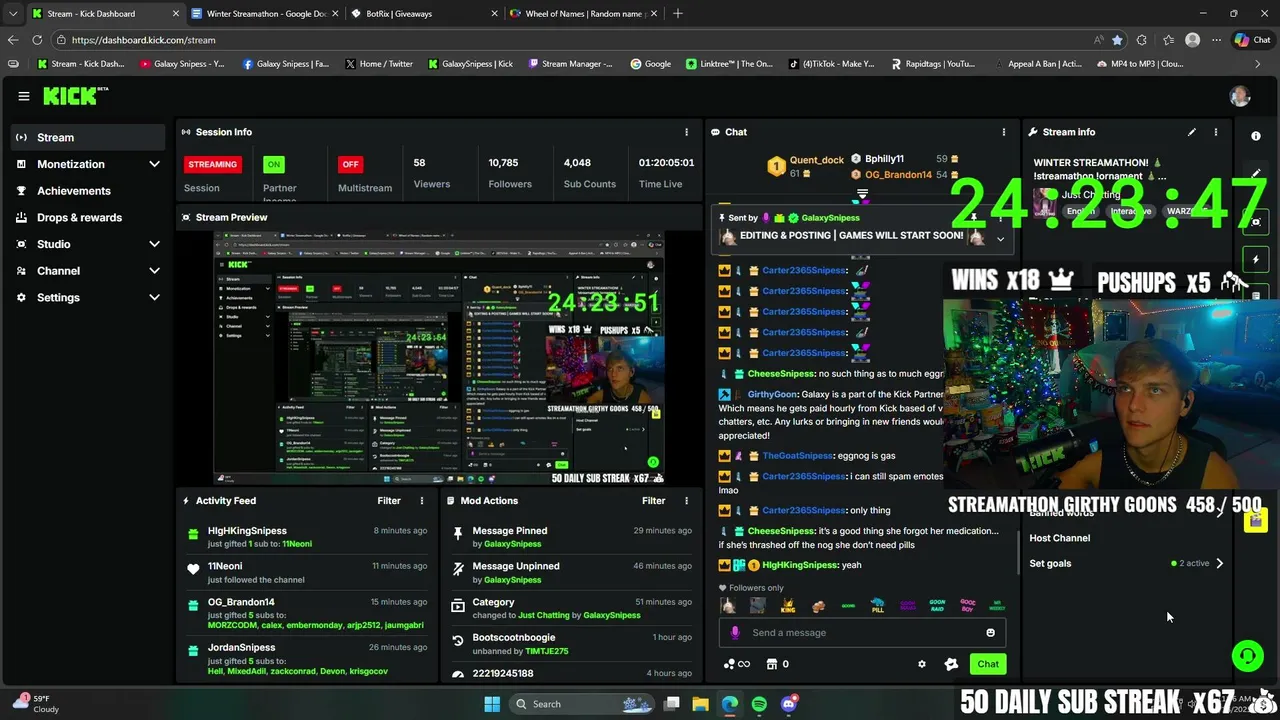This screenshot has width=1280, height=720.
Task: Open Stream info panel kebab menu
Action: pos(1216,132)
